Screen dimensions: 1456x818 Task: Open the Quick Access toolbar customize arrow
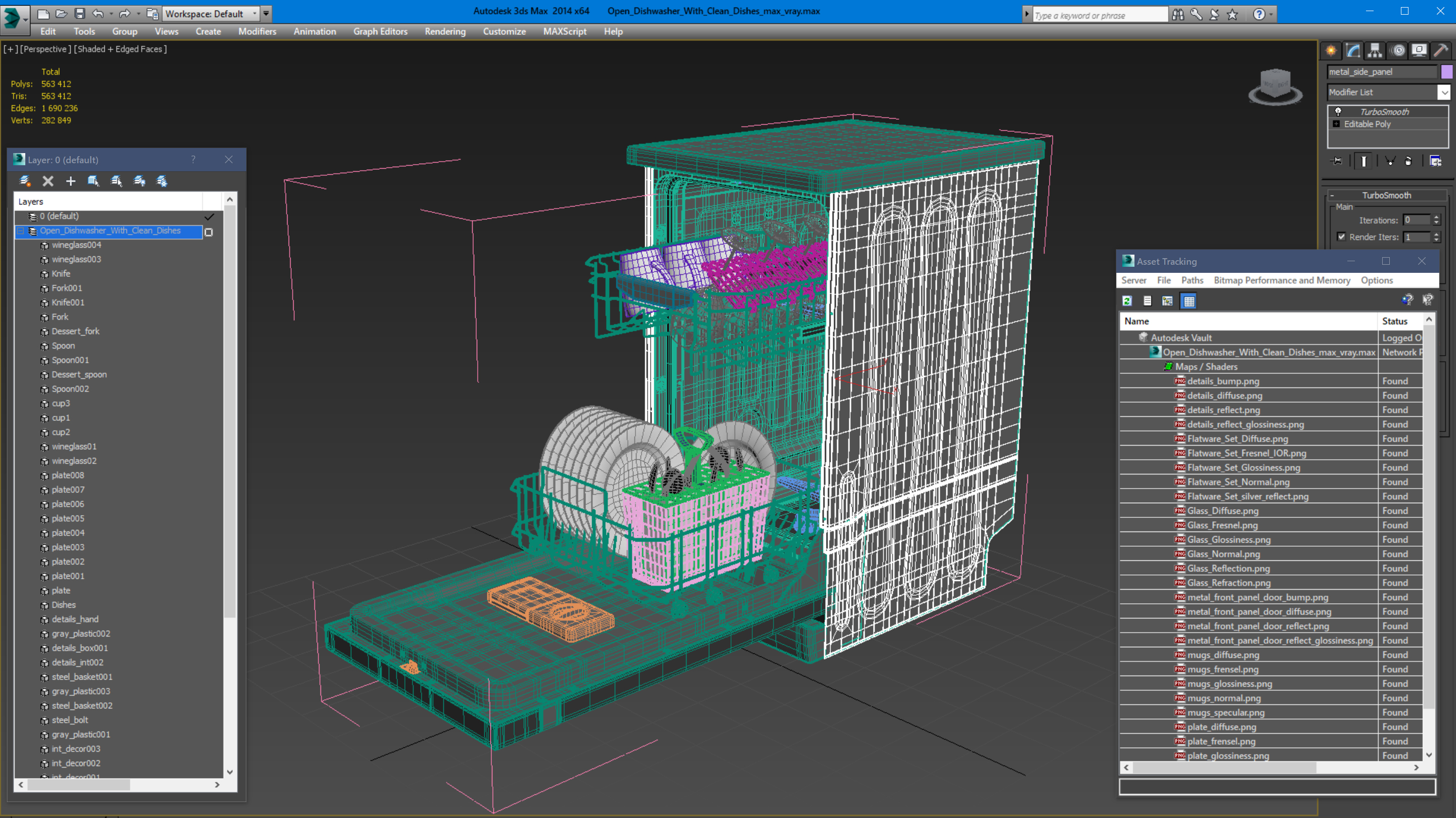pyautogui.click(x=266, y=14)
